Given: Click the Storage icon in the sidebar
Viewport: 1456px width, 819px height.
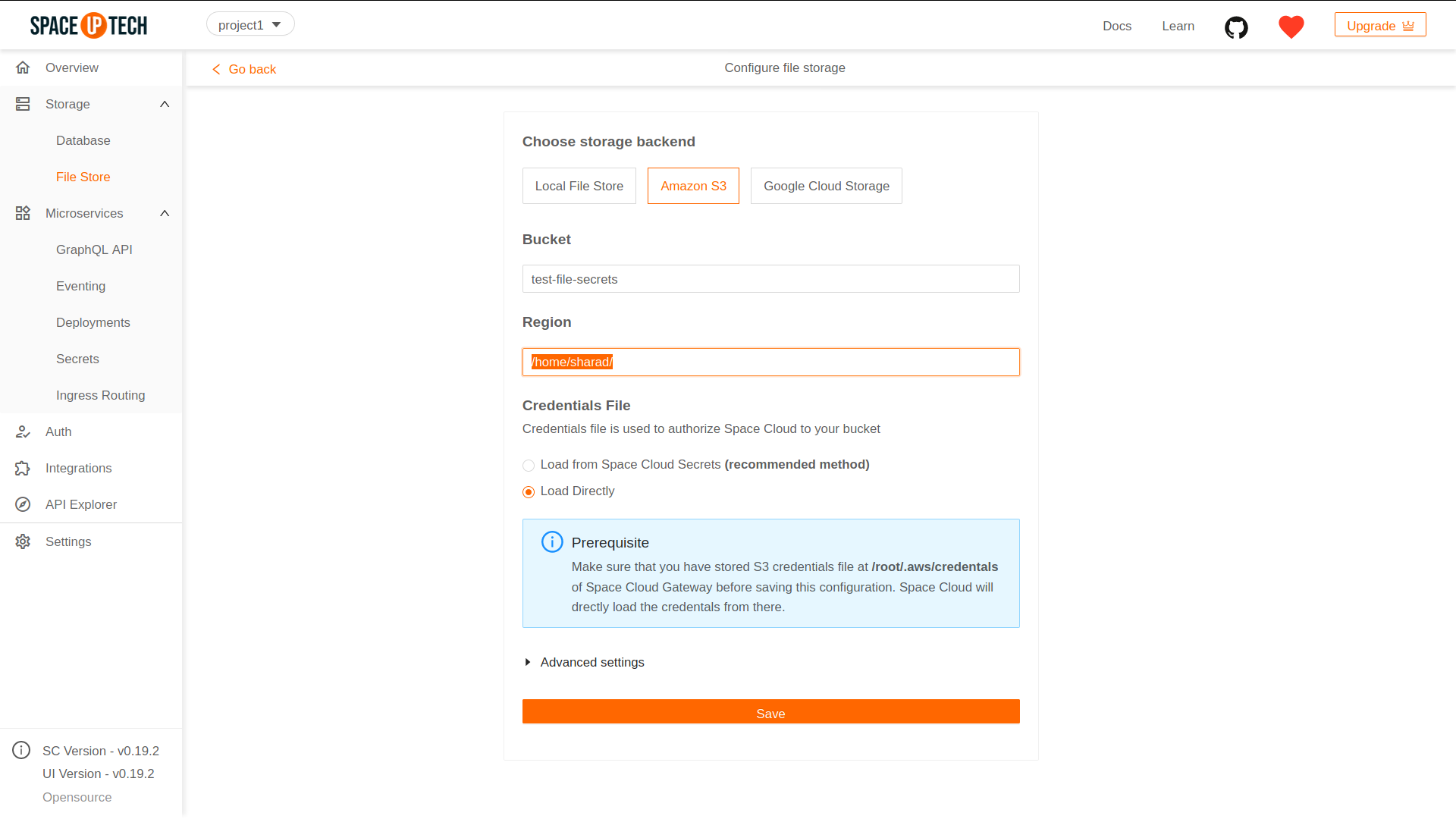Looking at the screenshot, I should tap(22, 104).
